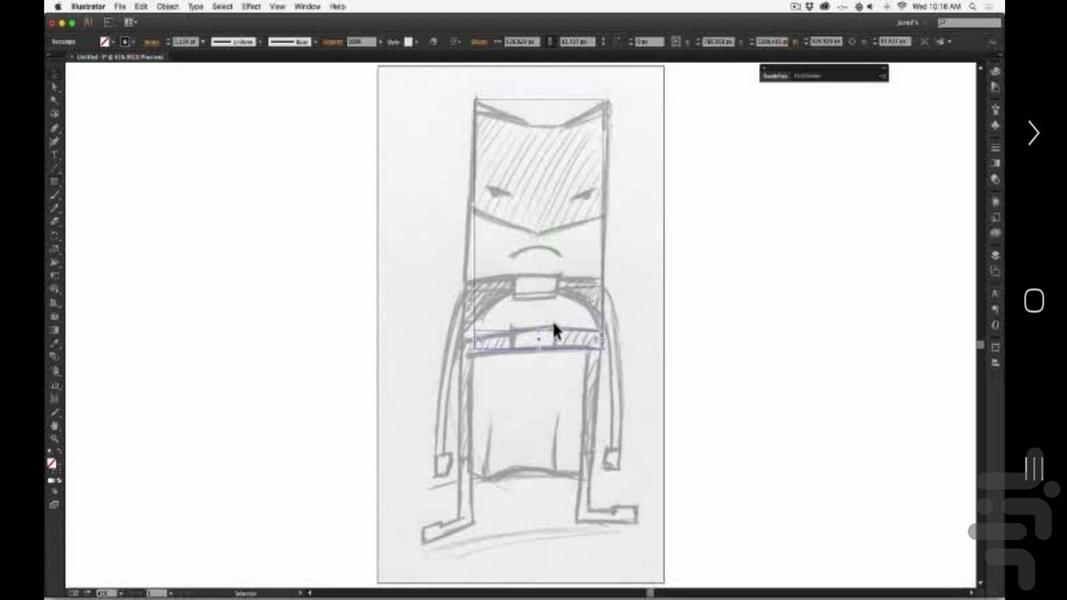Click the align options icon in control bar
Viewport: 1067px width, 600px height.
(x=454, y=41)
